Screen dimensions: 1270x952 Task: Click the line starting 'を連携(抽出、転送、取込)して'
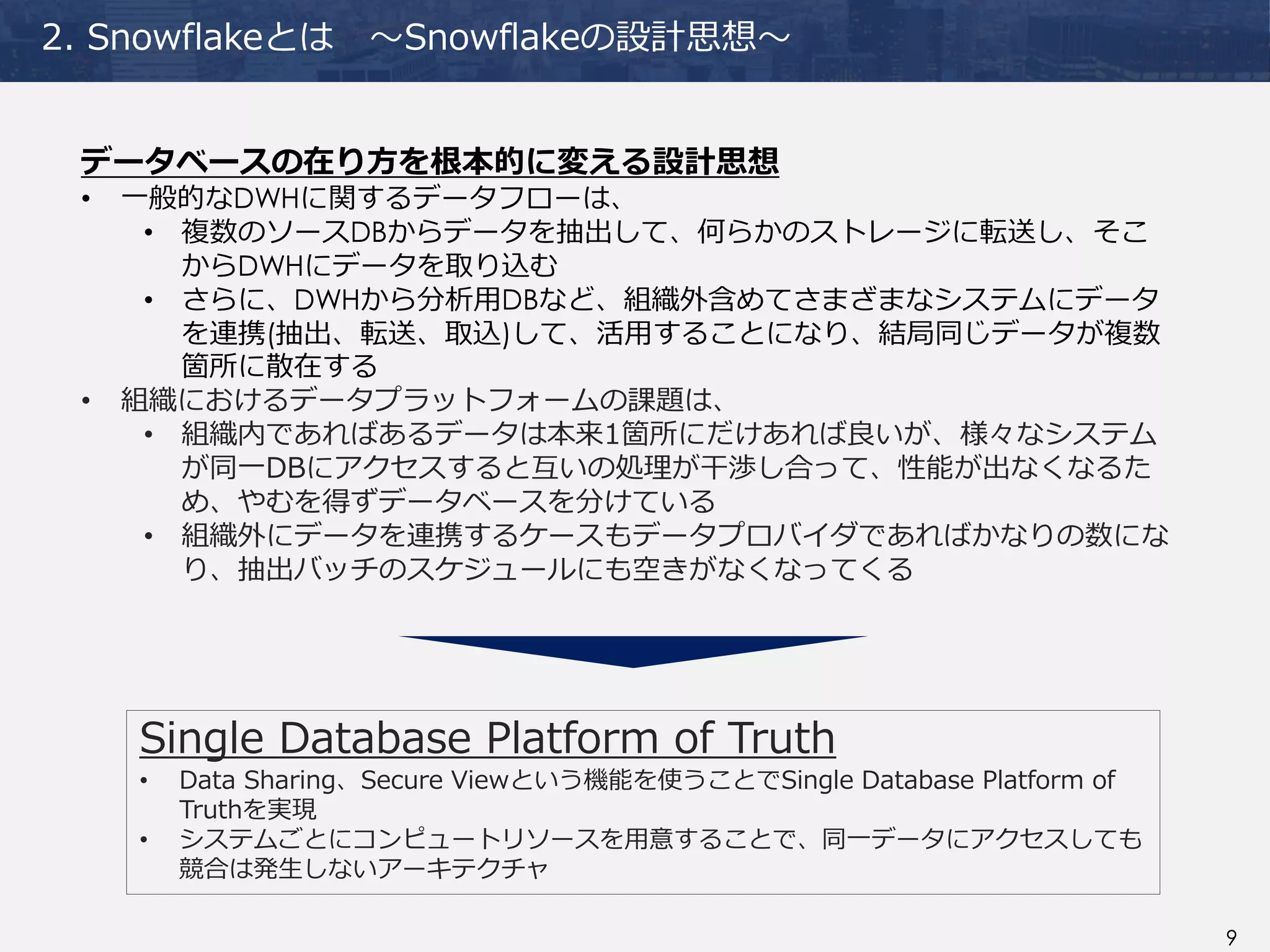coord(670,333)
